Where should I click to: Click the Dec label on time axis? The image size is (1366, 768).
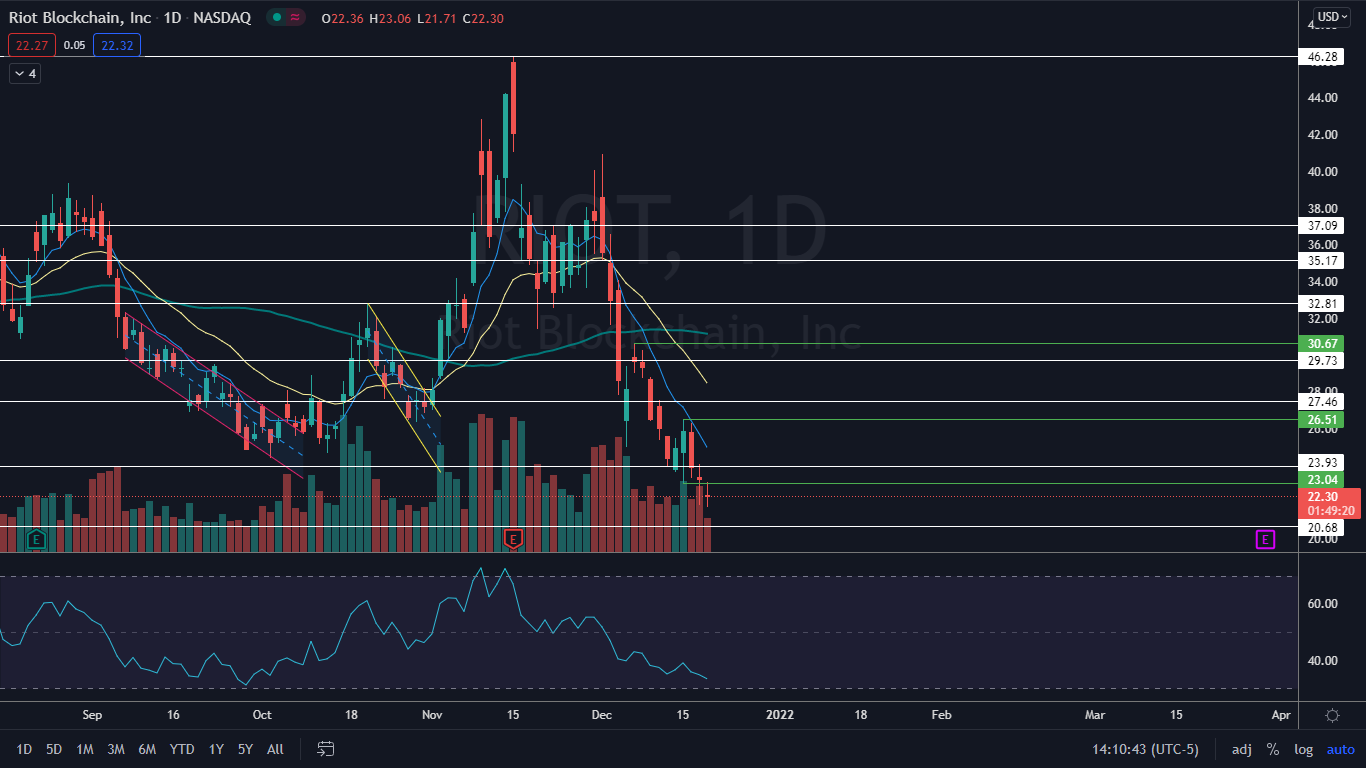click(602, 715)
